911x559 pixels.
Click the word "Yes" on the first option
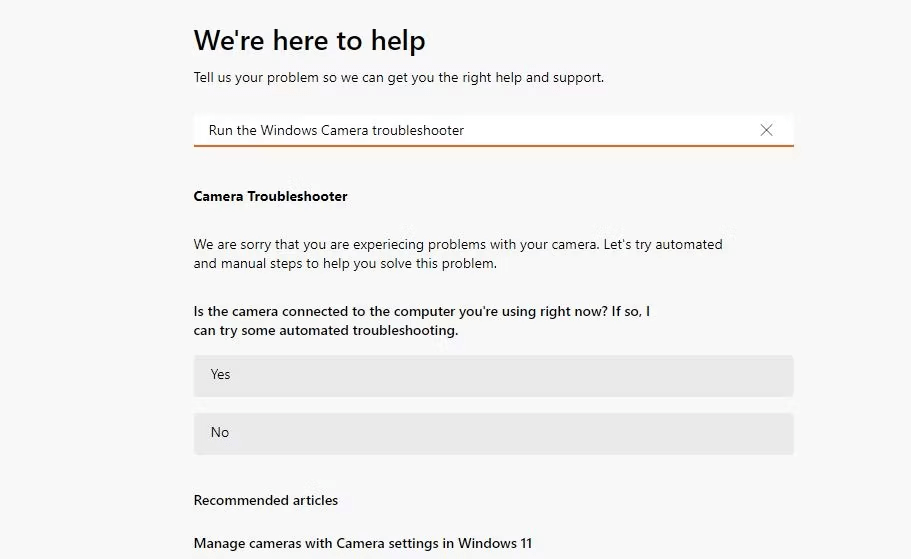pyautogui.click(x=220, y=375)
